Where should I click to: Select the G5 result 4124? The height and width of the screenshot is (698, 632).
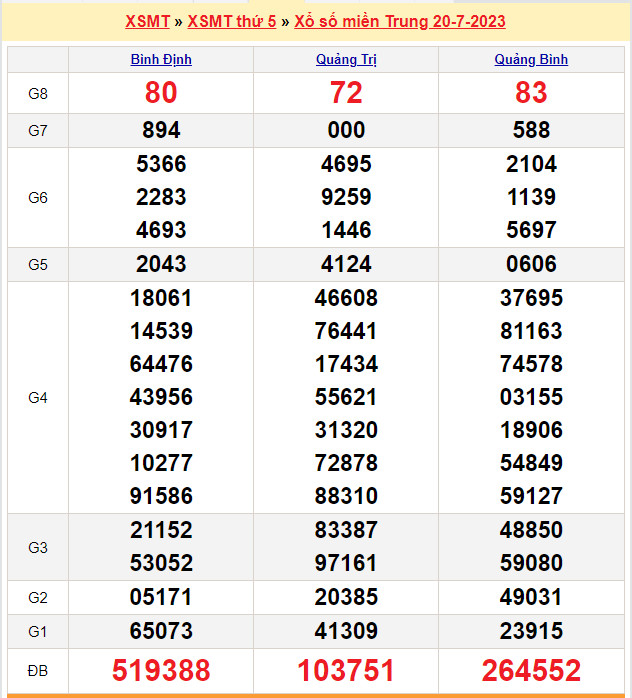(x=346, y=264)
